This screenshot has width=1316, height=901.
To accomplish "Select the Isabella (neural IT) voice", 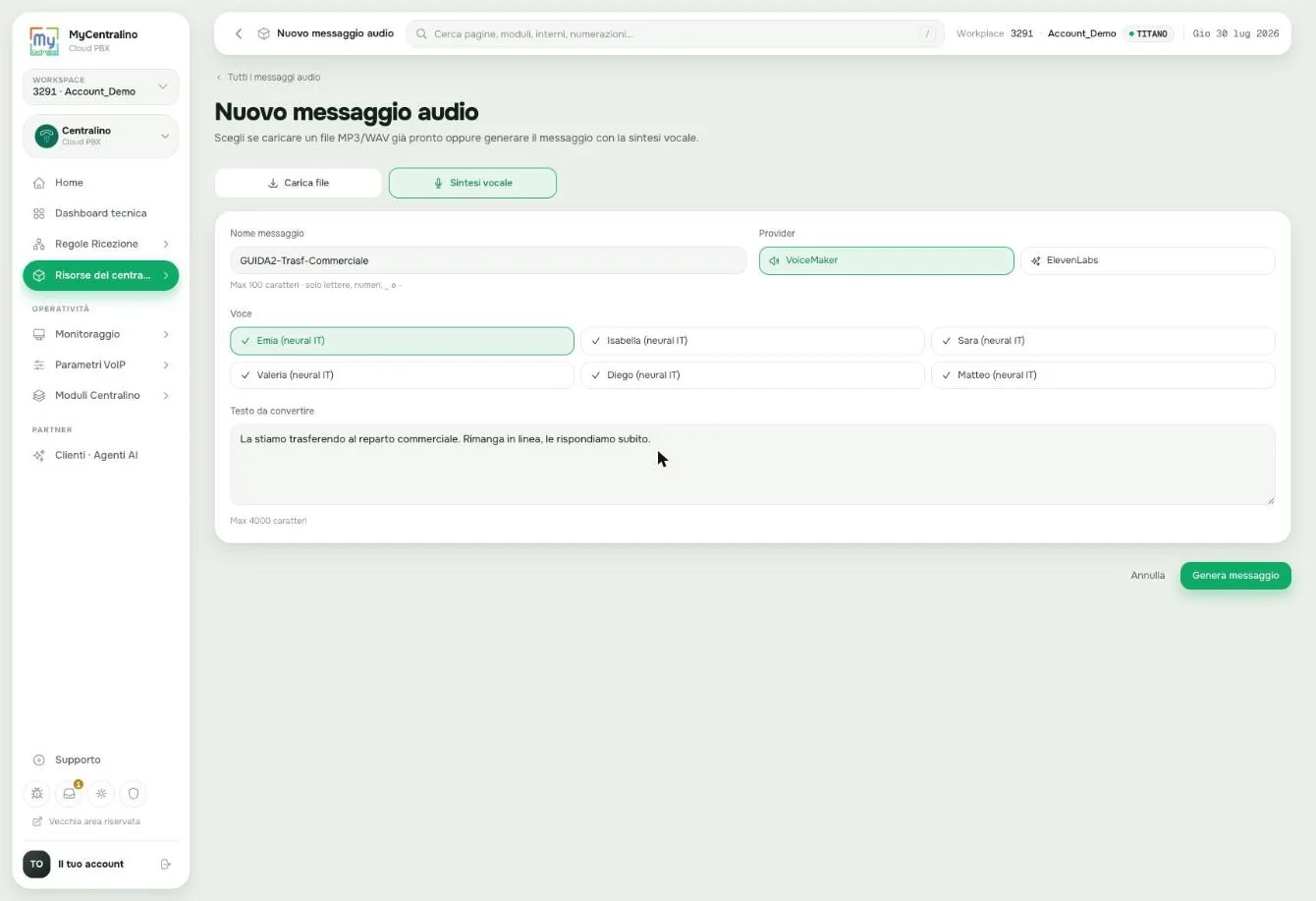I will pos(752,341).
